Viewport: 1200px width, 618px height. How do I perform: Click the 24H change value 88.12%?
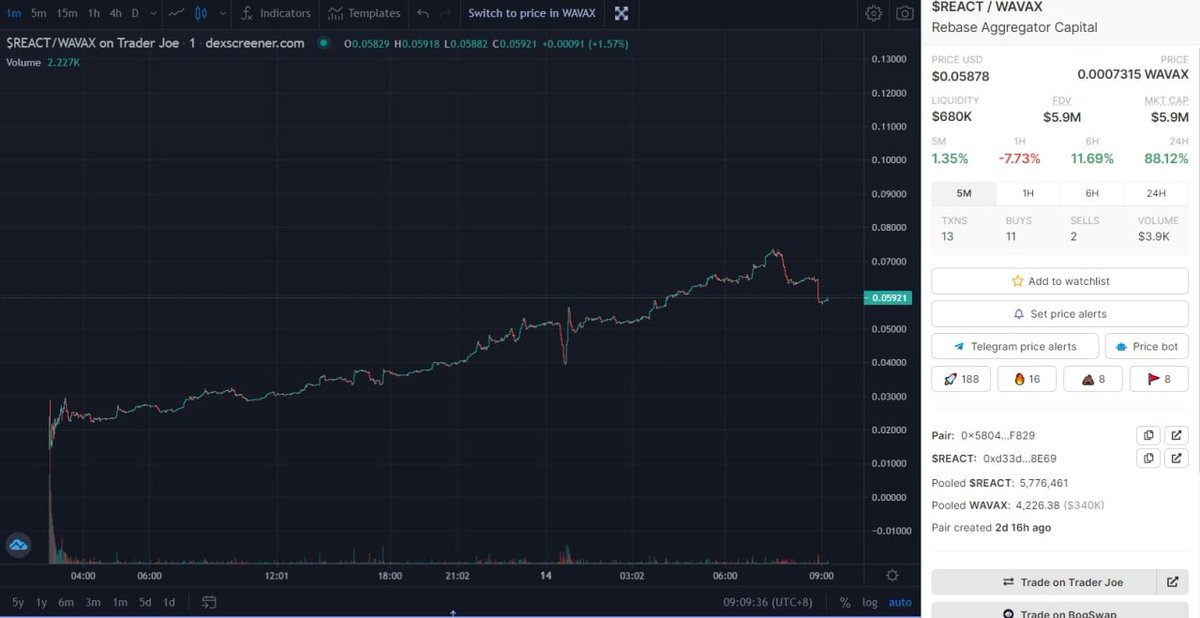pos(1165,158)
